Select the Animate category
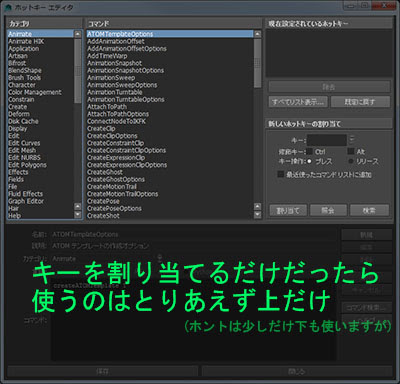 [x=40, y=34]
